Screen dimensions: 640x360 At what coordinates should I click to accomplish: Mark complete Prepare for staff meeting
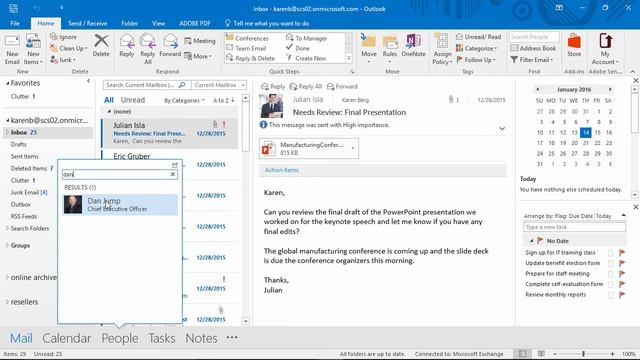(610, 274)
